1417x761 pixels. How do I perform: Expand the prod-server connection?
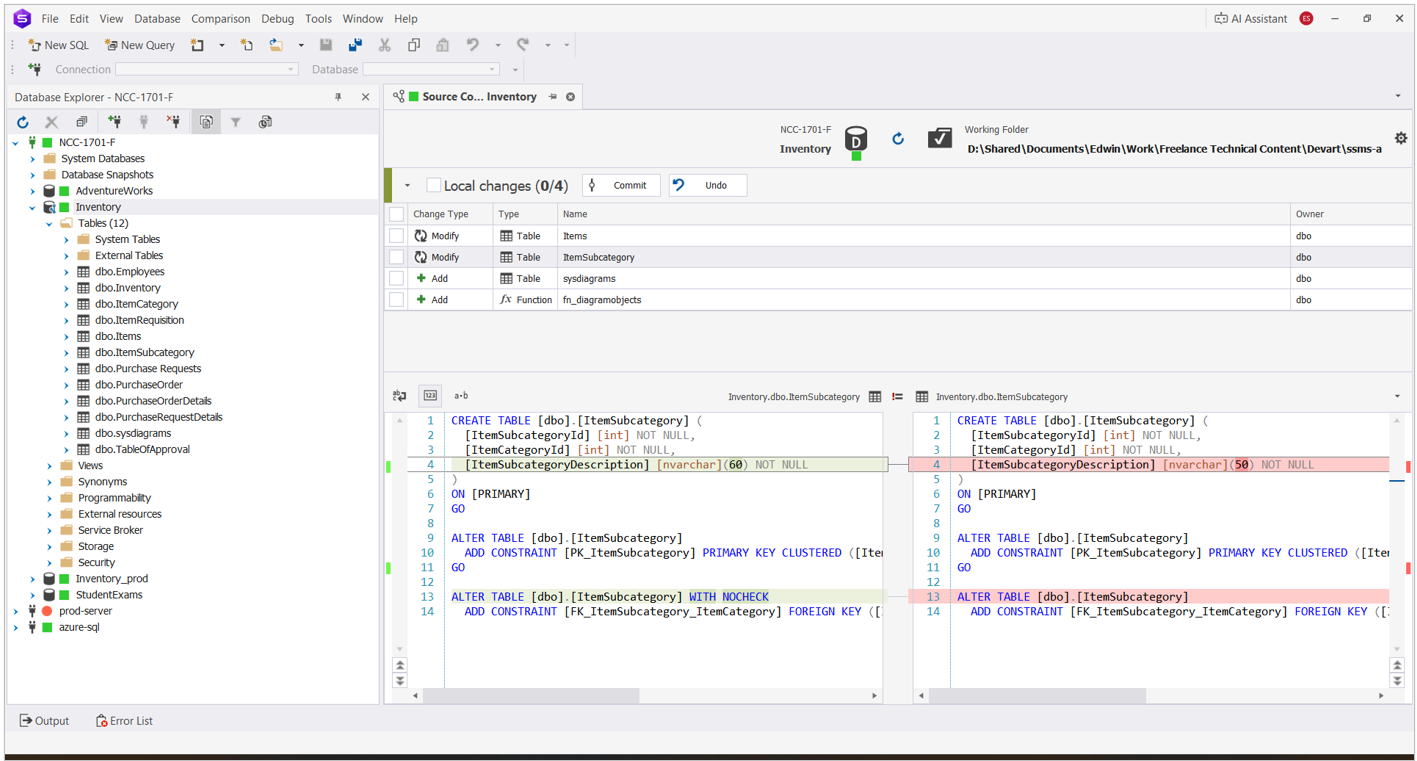point(16,611)
